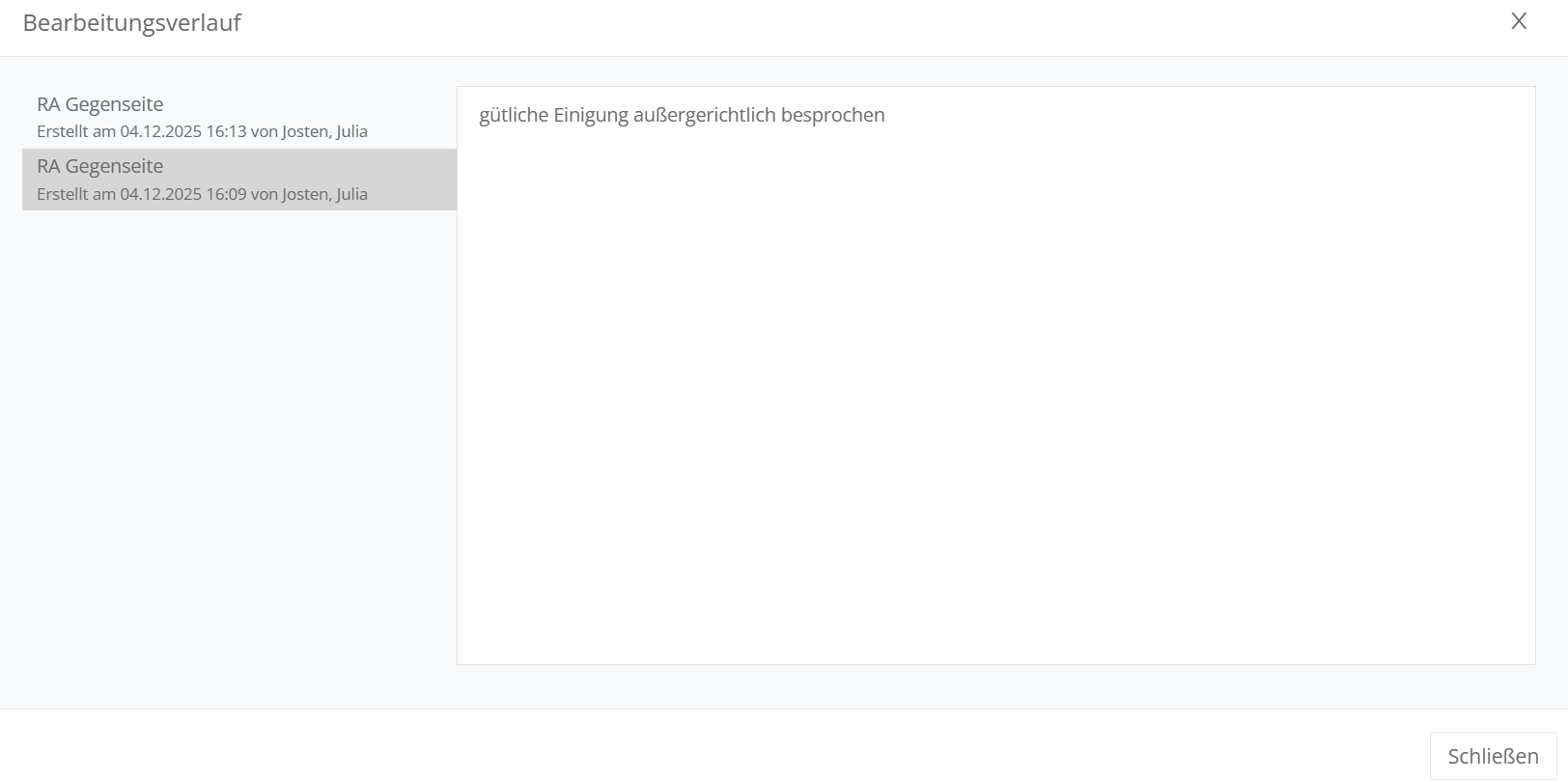Click the "Bearbeitungsverlauf" dialog heading

coord(132,23)
